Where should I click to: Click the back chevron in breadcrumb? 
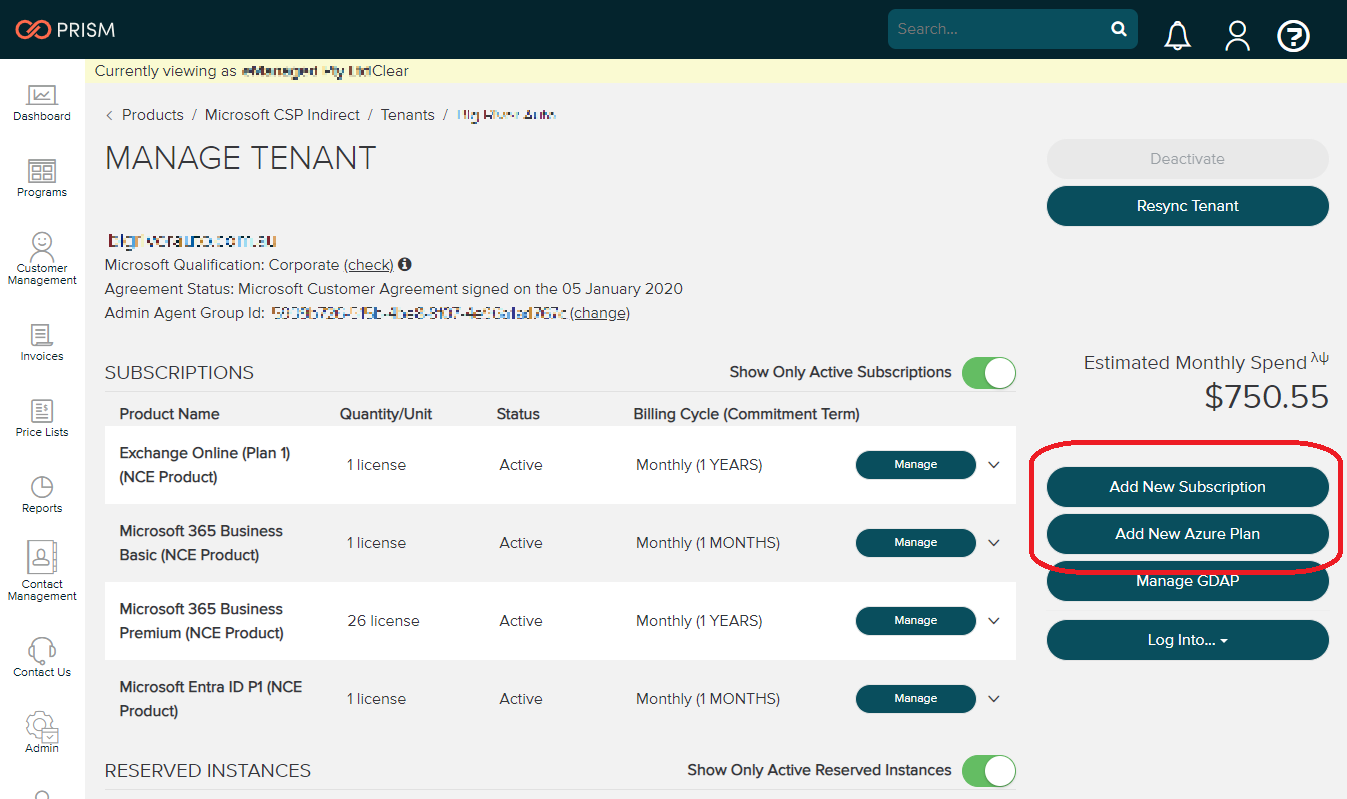pos(109,115)
